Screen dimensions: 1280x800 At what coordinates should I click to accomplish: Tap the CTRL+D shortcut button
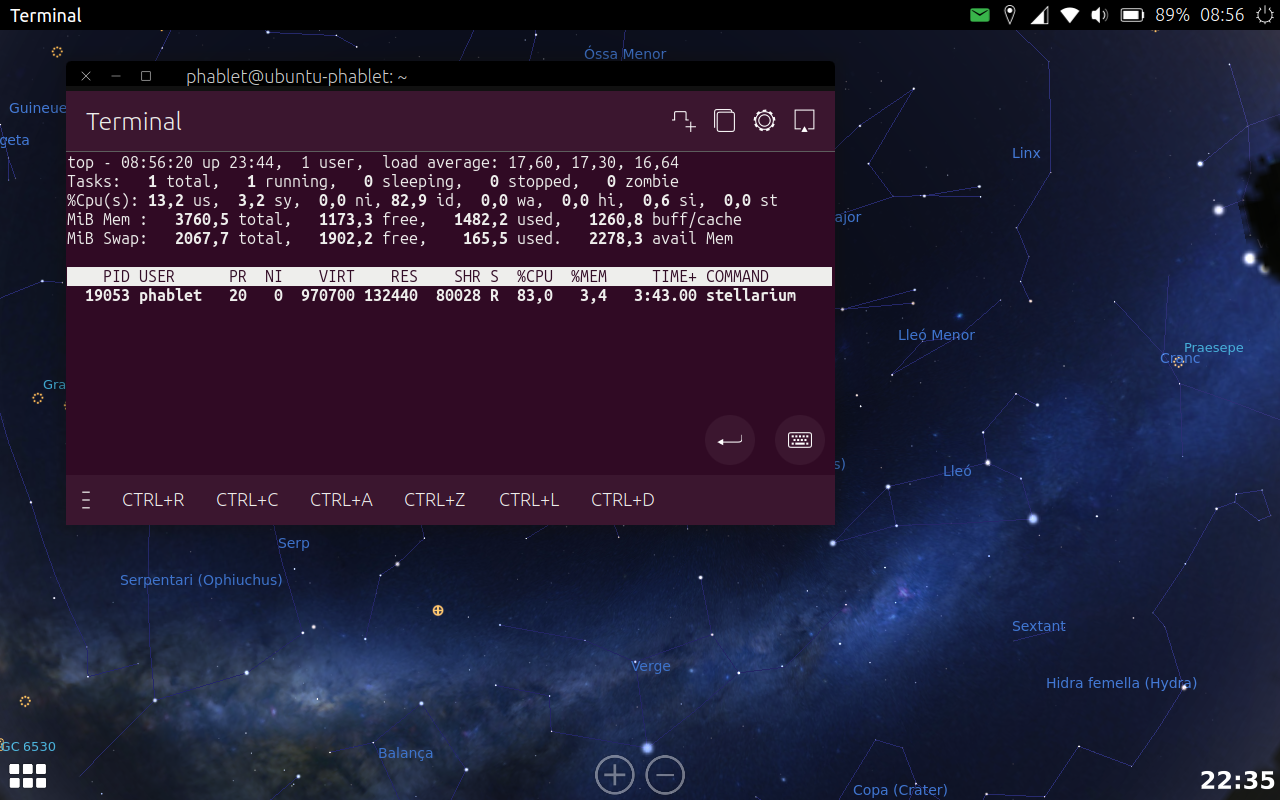click(x=623, y=500)
